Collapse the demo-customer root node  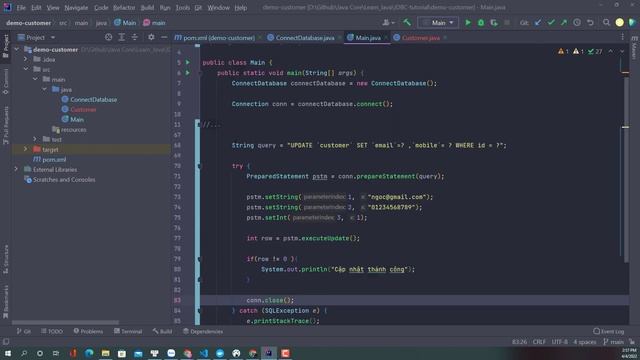pos(17,49)
